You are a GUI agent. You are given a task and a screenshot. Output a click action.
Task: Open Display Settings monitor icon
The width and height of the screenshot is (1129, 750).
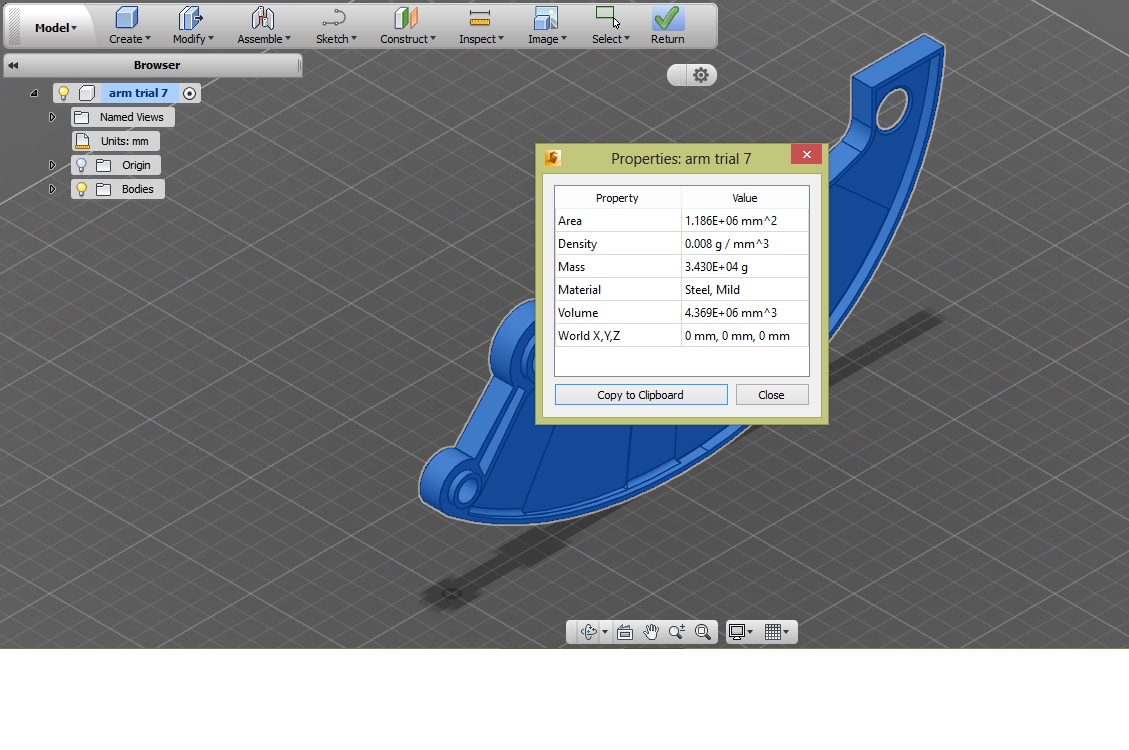pyautogui.click(x=737, y=632)
